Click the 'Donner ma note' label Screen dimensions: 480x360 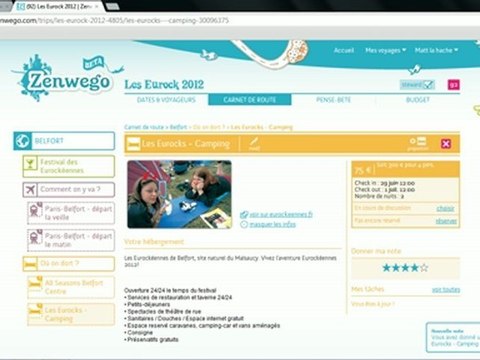(x=376, y=251)
